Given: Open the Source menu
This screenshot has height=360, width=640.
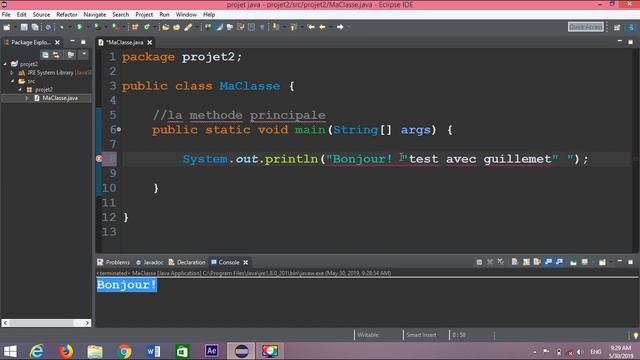Looking at the screenshot, I should pyautogui.click(x=41, y=14).
